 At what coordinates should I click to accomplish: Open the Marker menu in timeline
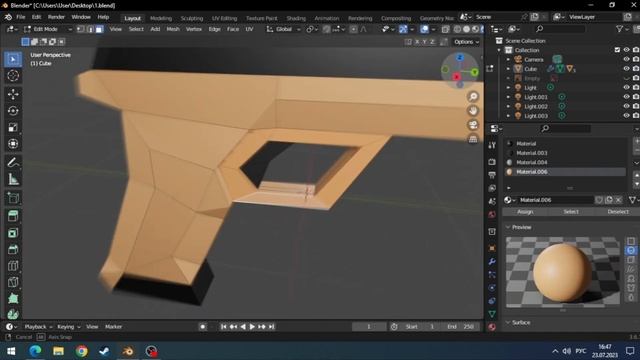coord(113,327)
